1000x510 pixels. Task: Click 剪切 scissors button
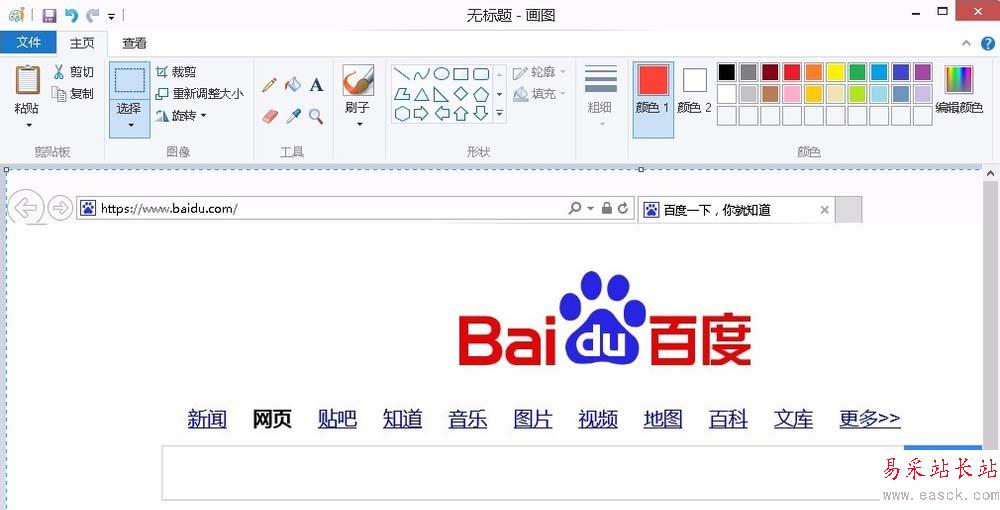[x=73, y=71]
